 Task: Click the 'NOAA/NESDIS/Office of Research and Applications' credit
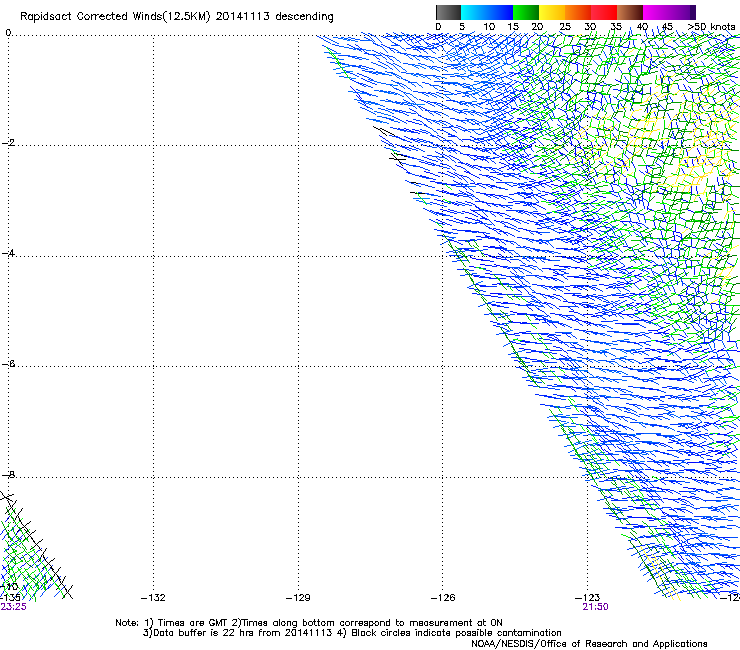[x=589, y=644]
